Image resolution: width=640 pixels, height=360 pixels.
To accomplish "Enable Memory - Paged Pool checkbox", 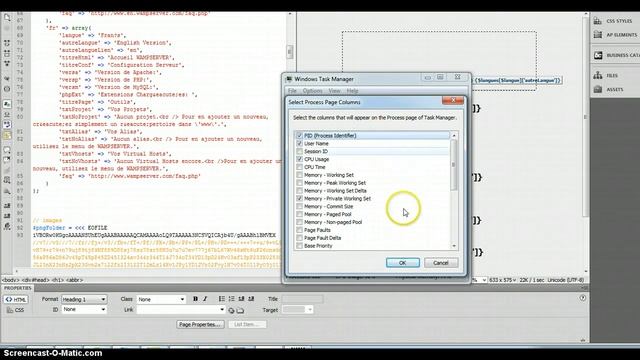I will point(299,214).
